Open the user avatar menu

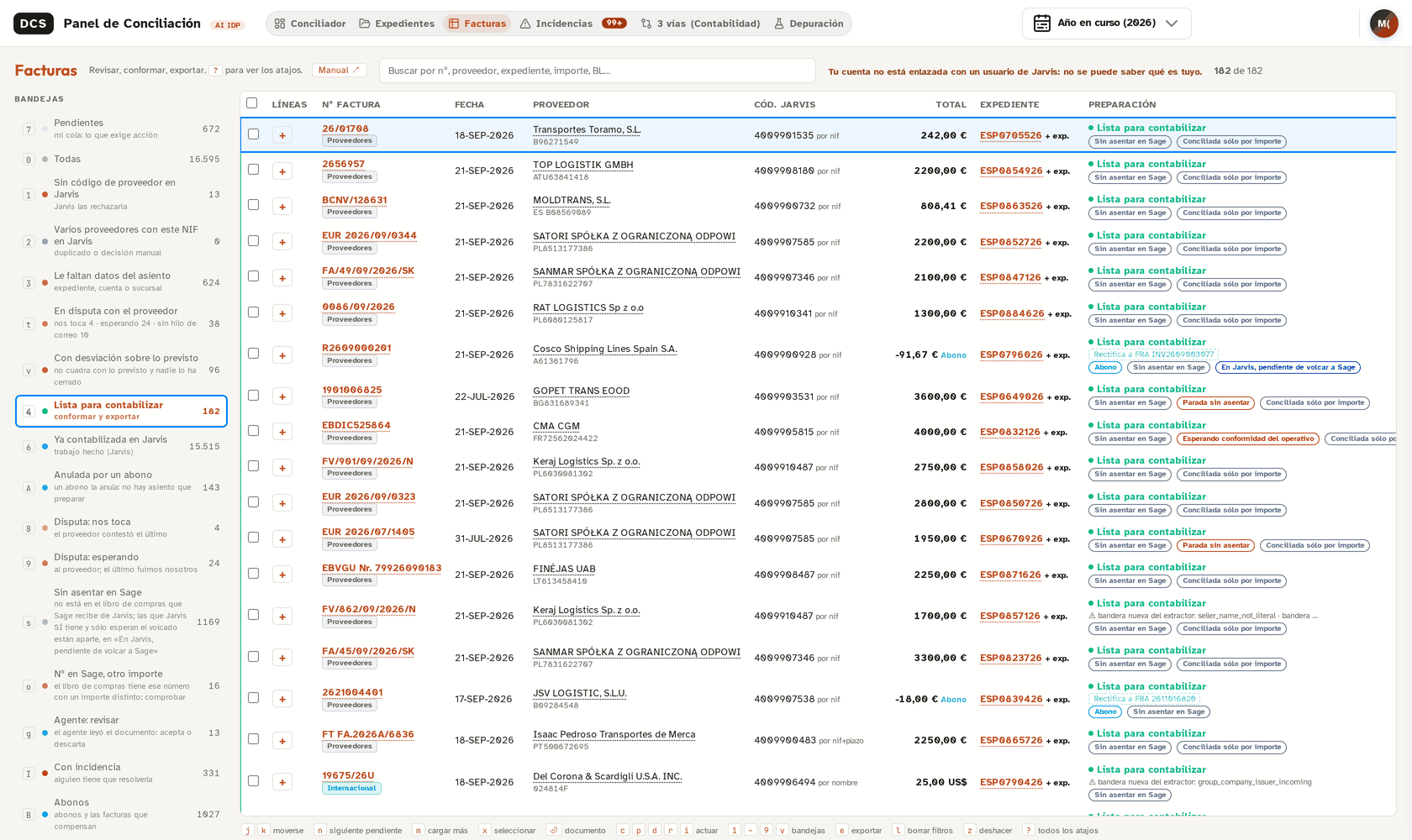1383,24
